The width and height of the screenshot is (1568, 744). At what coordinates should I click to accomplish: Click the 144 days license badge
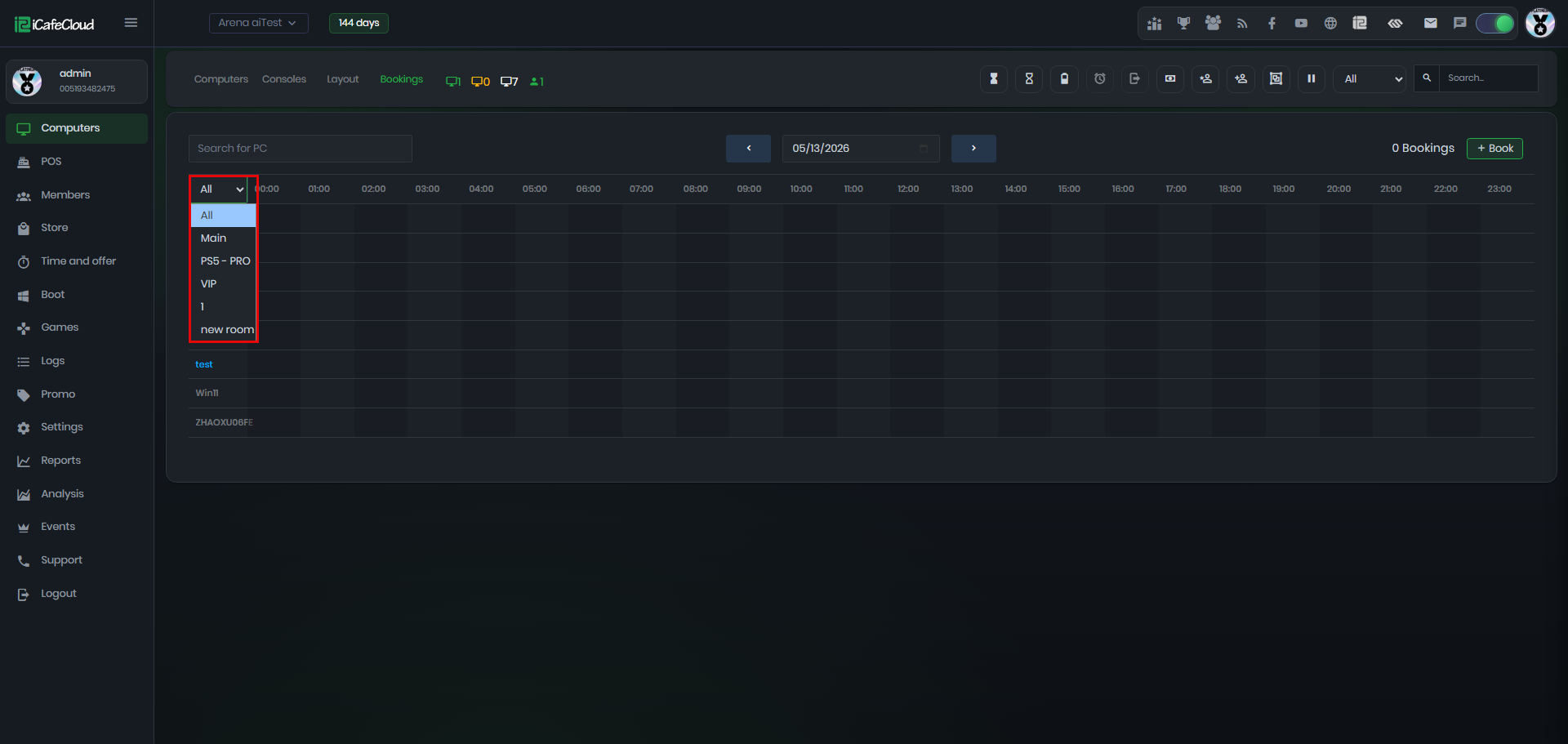[359, 23]
